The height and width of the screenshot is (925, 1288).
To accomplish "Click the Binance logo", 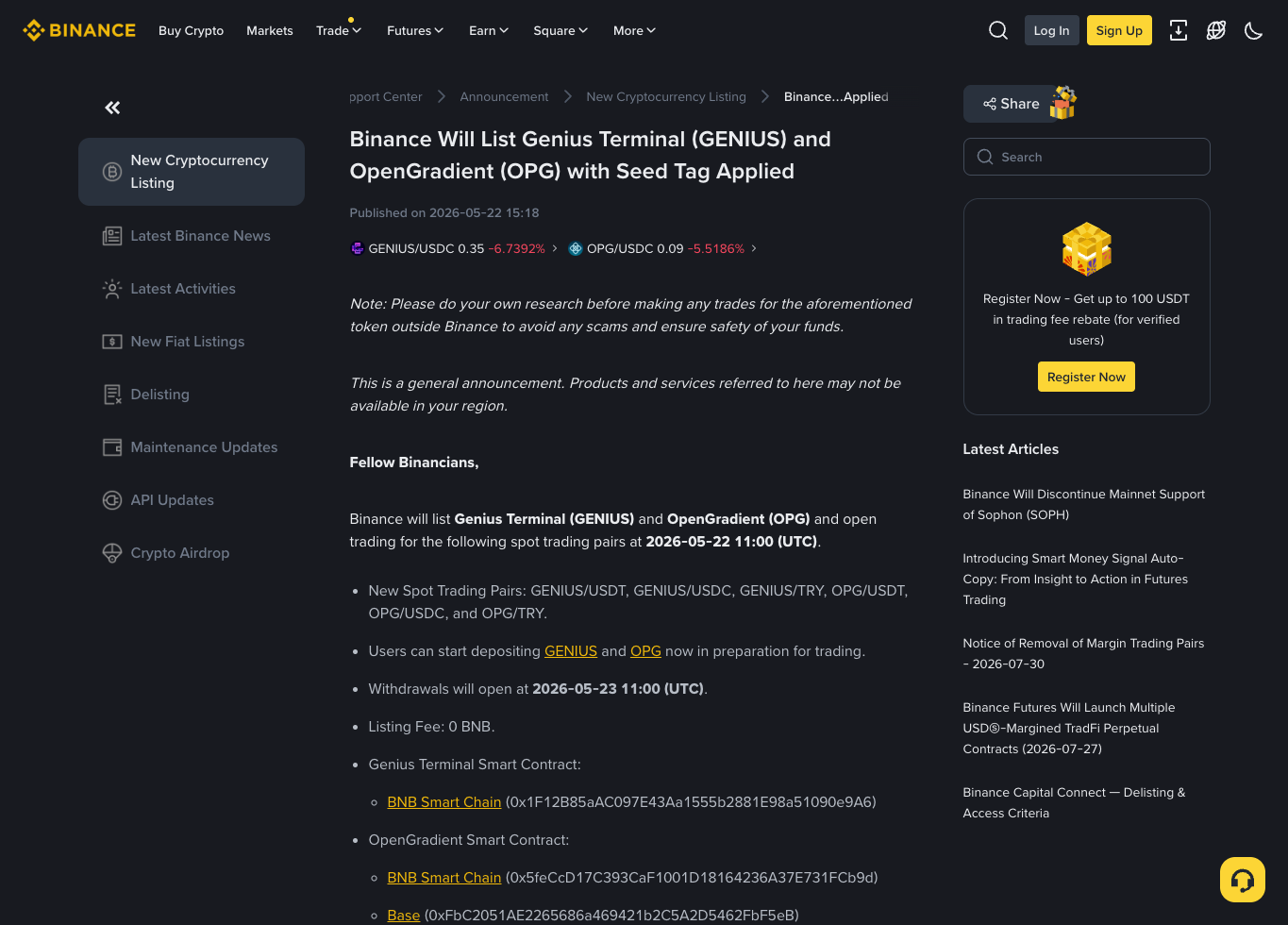I will 79,30.
